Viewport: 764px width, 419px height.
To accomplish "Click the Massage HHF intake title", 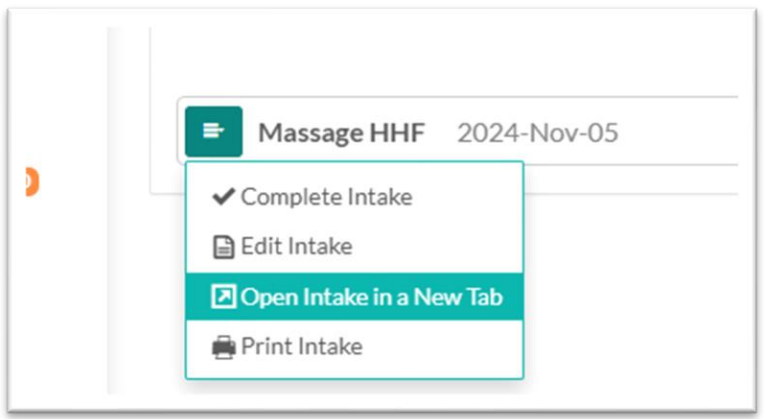I will (341, 133).
